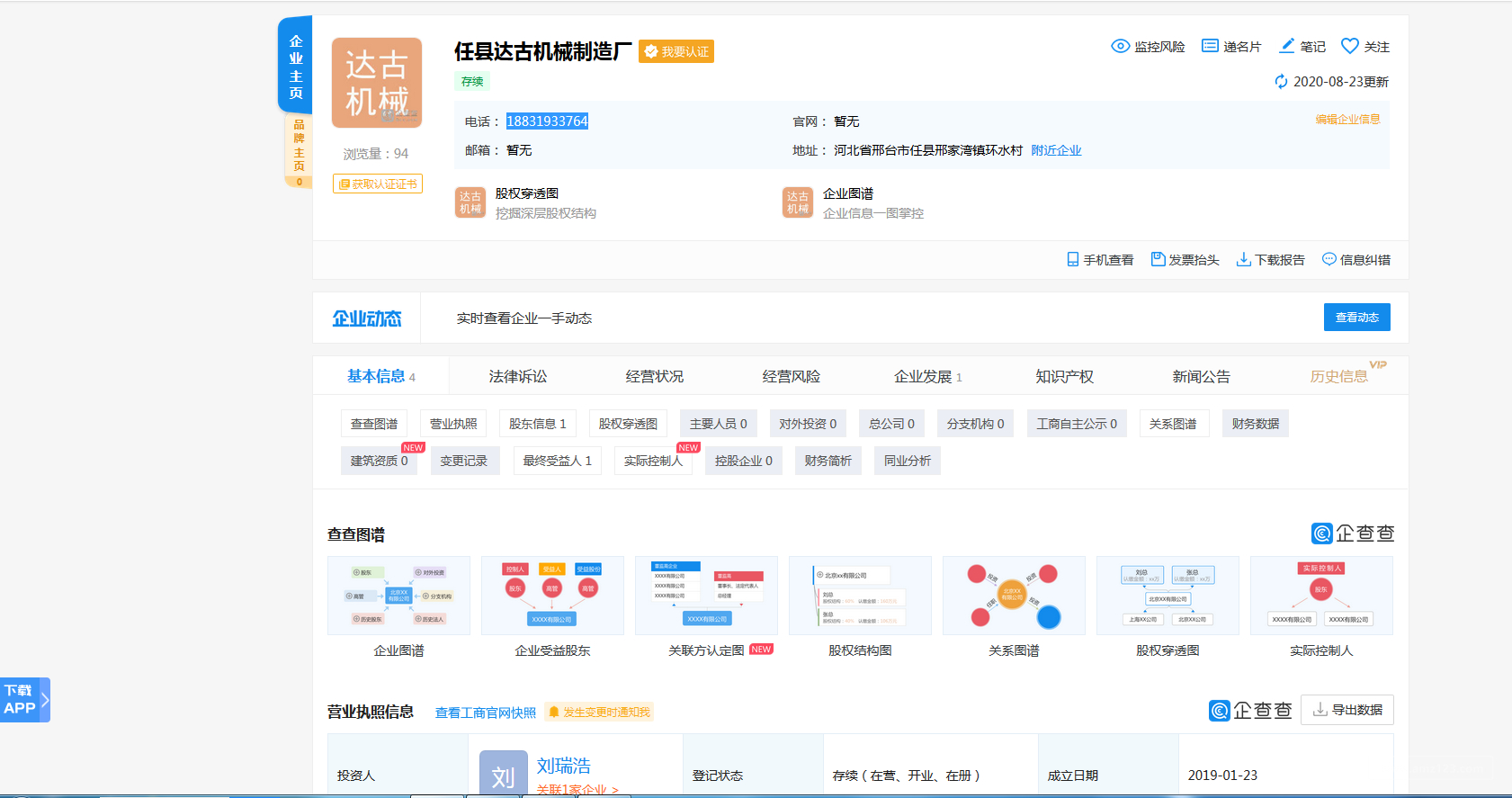Click the 信息纠错 chat bubble icon
Screen dimensions: 1512x798
click(1329, 259)
